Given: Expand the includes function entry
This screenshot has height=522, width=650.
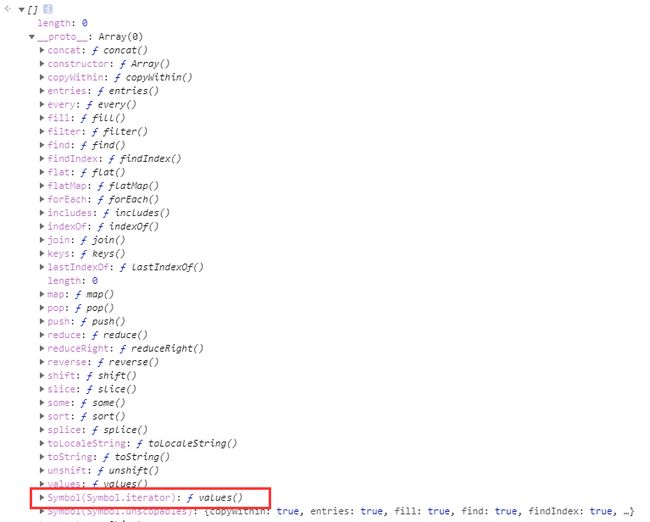Looking at the screenshot, I should 42,213.
